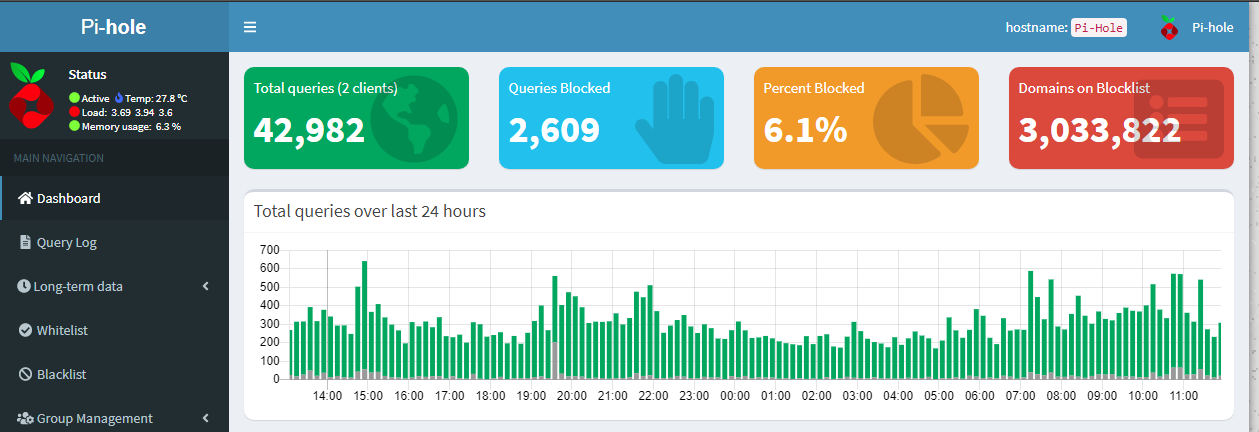Click the 14:00 label on chart axis

click(x=327, y=396)
